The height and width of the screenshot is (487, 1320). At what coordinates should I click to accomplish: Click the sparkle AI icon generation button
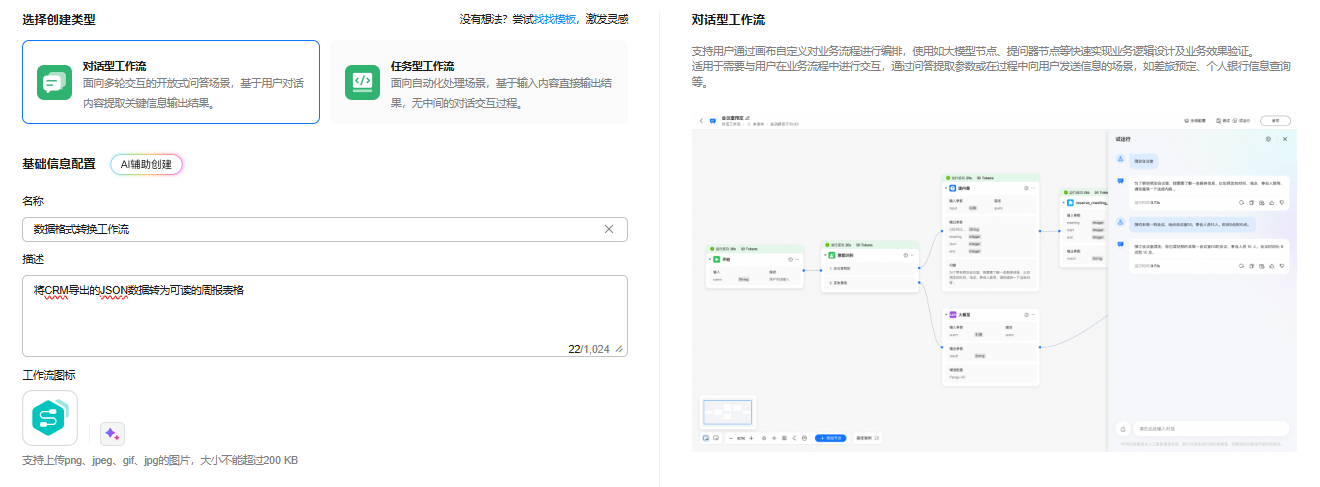pyautogui.click(x=112, y=434)
